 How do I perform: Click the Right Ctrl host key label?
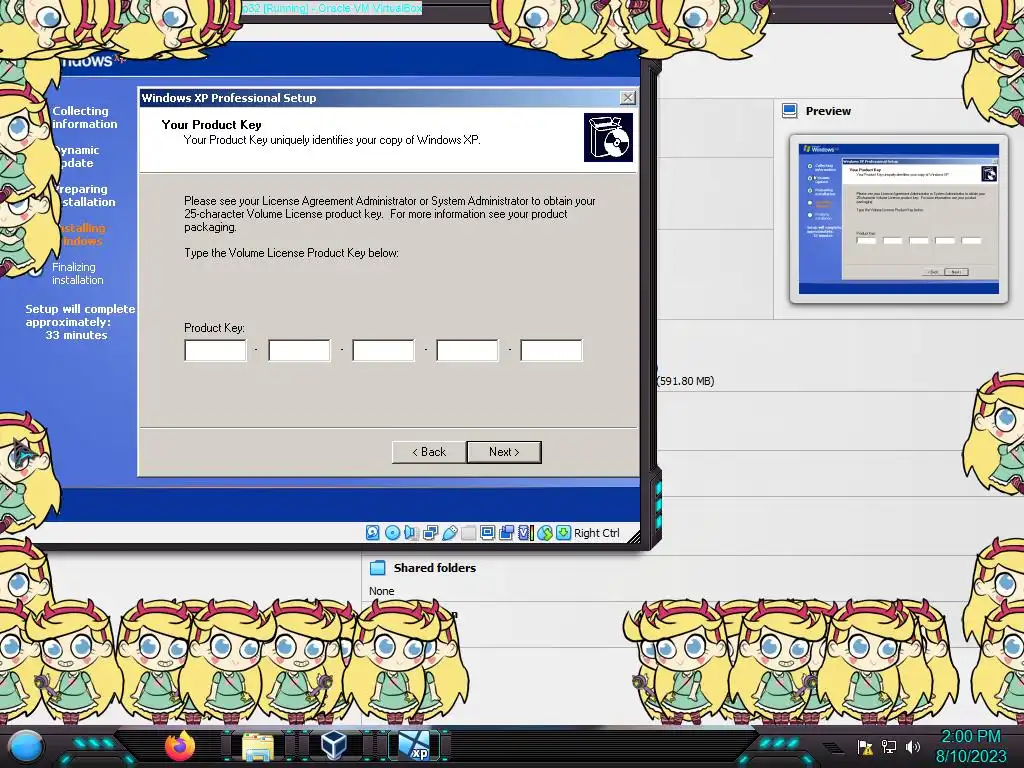pyautogui.click(x=596, y=533)
